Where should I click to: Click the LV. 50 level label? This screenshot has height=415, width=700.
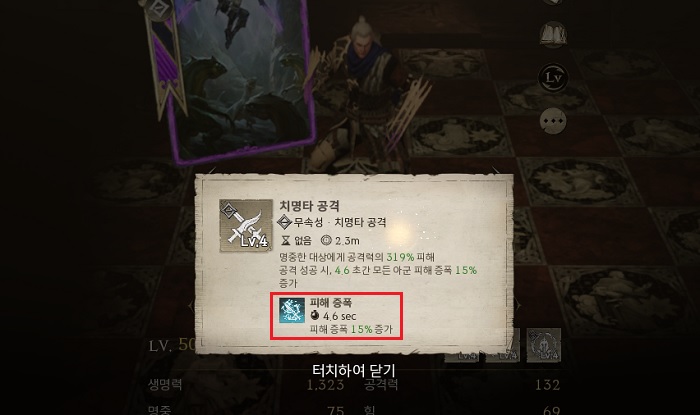(172, 345)
